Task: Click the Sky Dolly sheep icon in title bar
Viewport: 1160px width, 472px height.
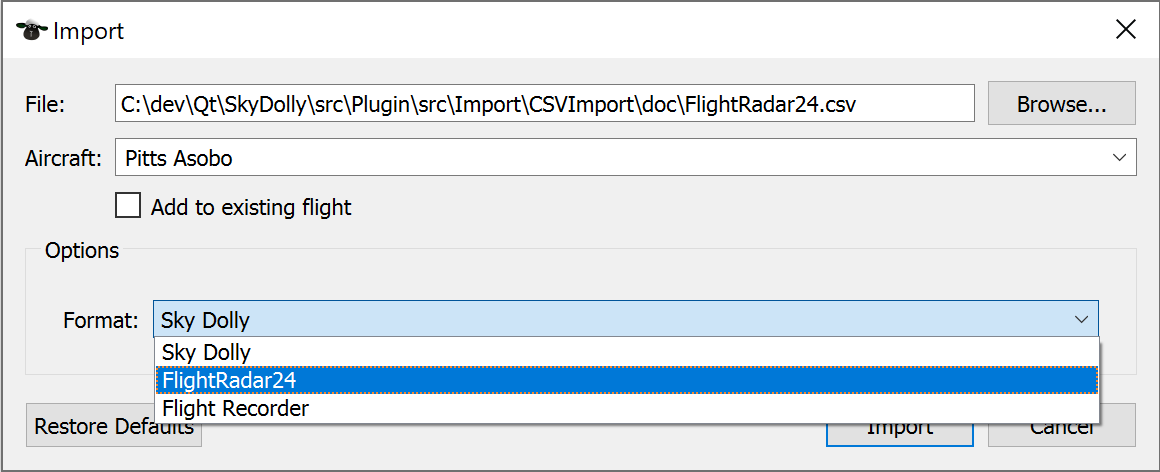Action: [32, 31]
